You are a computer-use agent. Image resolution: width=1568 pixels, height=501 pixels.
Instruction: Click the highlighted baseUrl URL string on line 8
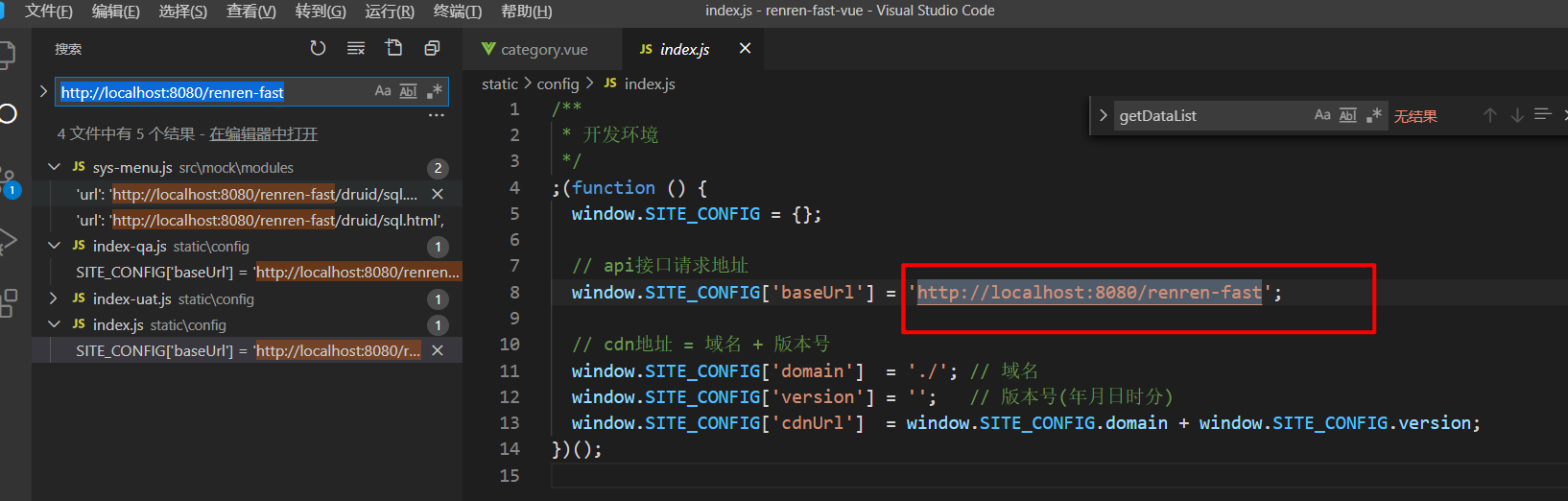[1089, 293]
